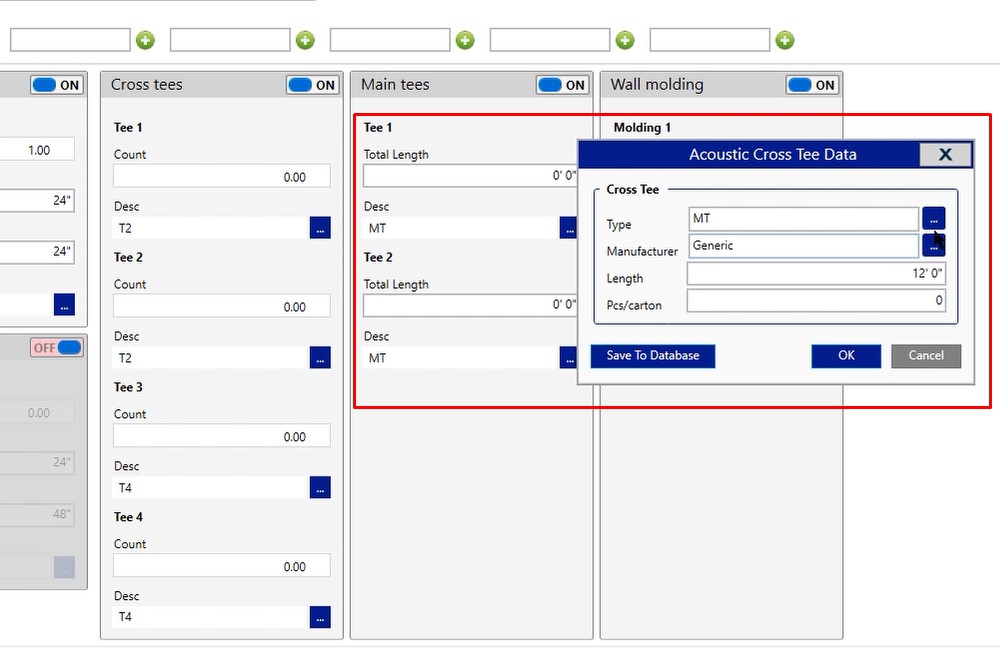The height and width of the screenshot is (662, 1000).
Task: Browse description for Main tees Tee 1
Action: (568, 228)
